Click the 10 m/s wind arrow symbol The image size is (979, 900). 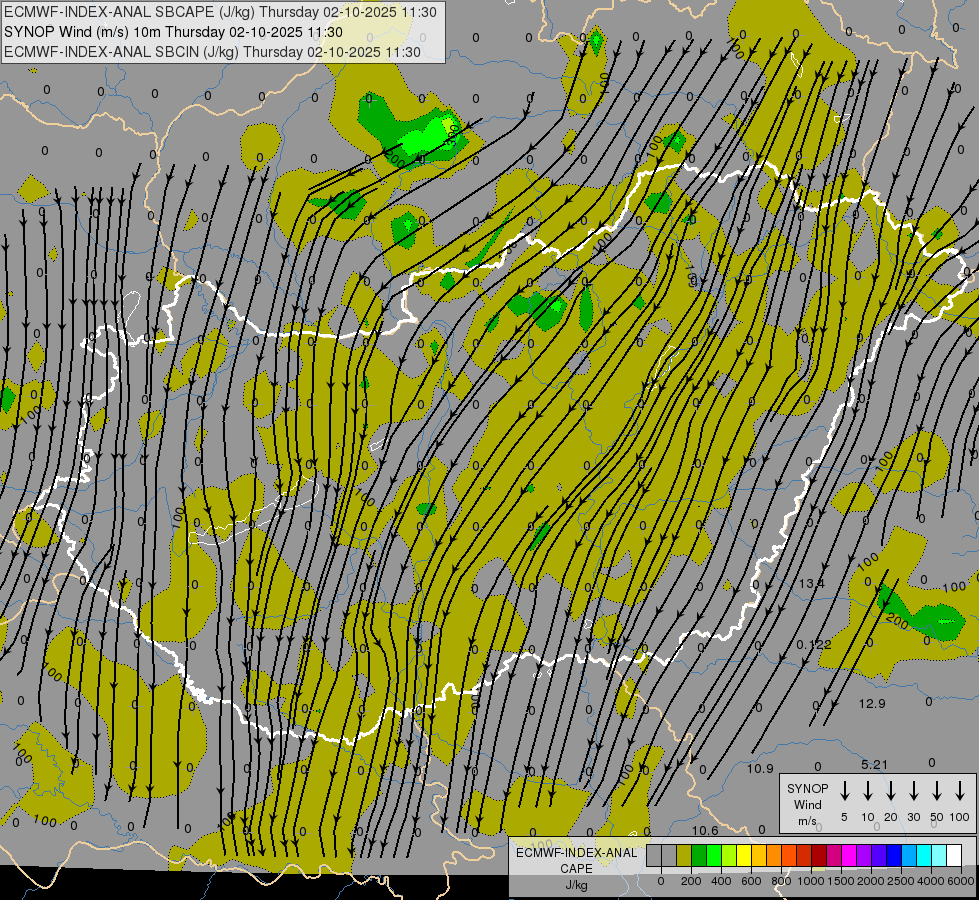867,791
